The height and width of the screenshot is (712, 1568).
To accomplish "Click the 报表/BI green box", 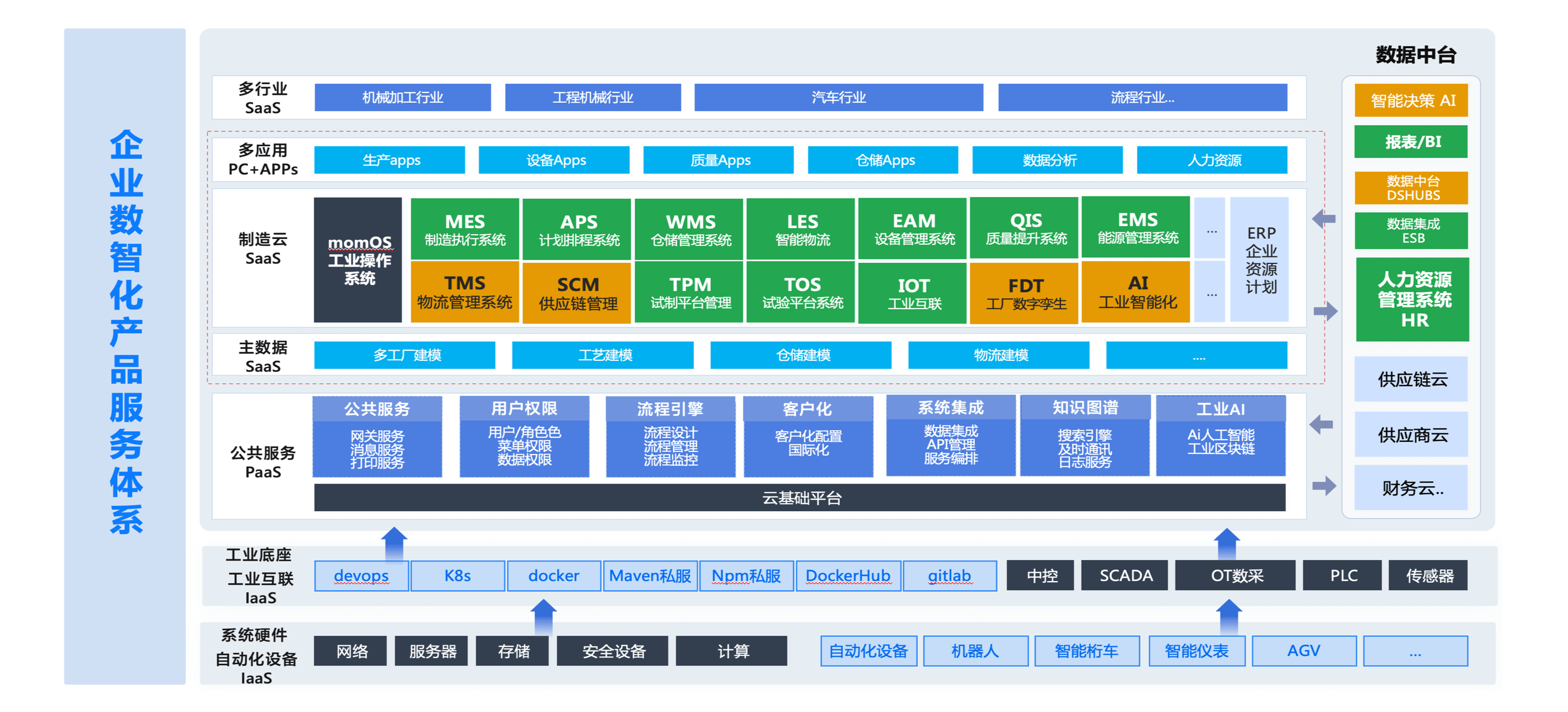I will (x=1411, y=142).
